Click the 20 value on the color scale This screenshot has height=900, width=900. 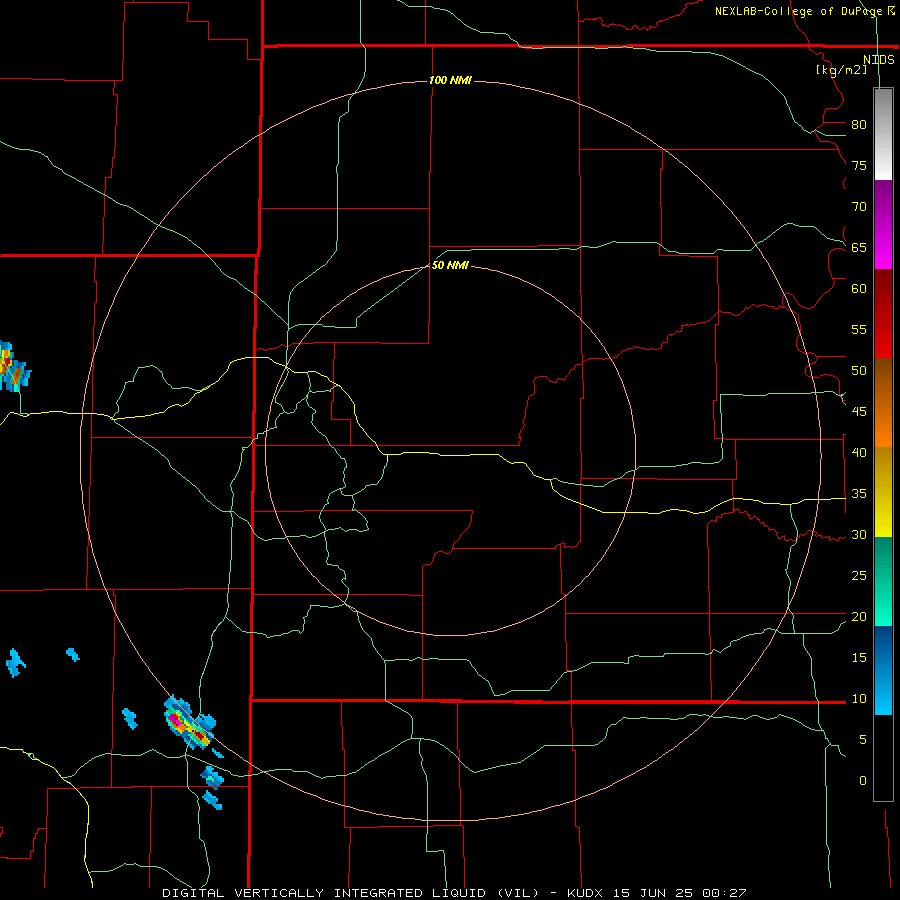(x=859, y=617)
